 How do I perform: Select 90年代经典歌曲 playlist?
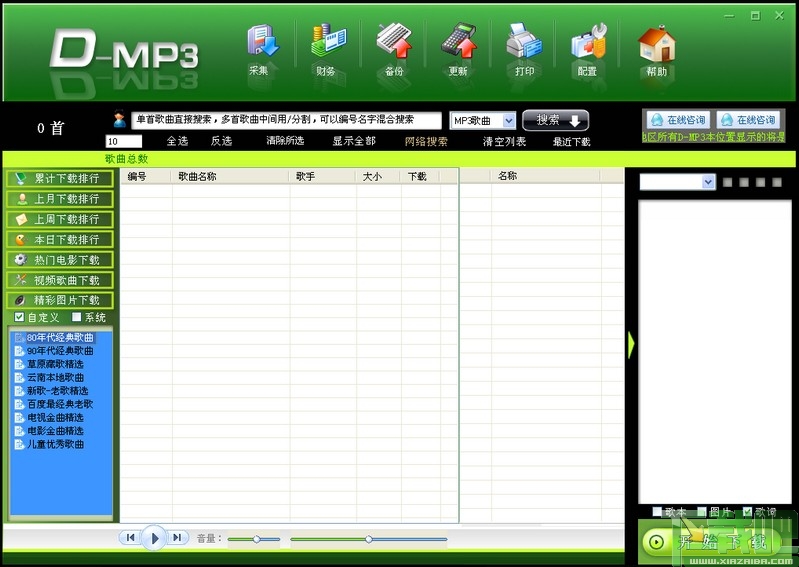tap(60, 350)
